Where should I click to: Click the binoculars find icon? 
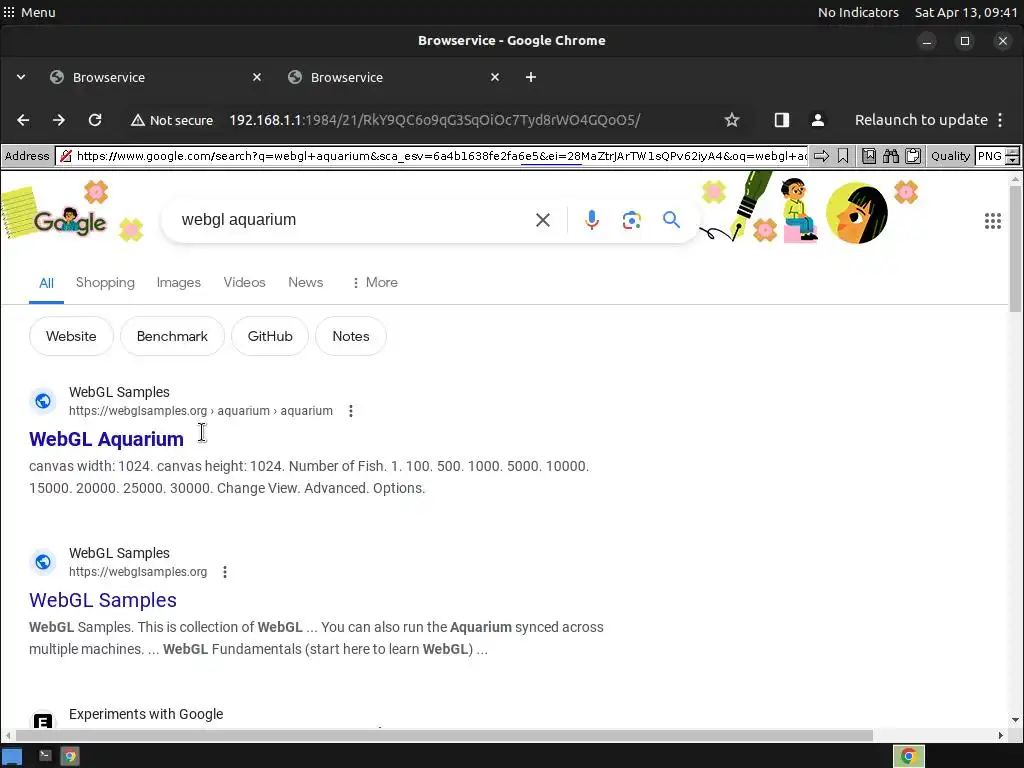891,156
